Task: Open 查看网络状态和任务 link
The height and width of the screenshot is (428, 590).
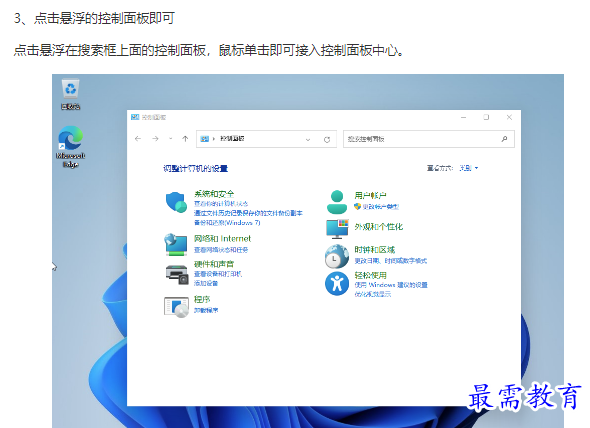Action: click(221, 250)
